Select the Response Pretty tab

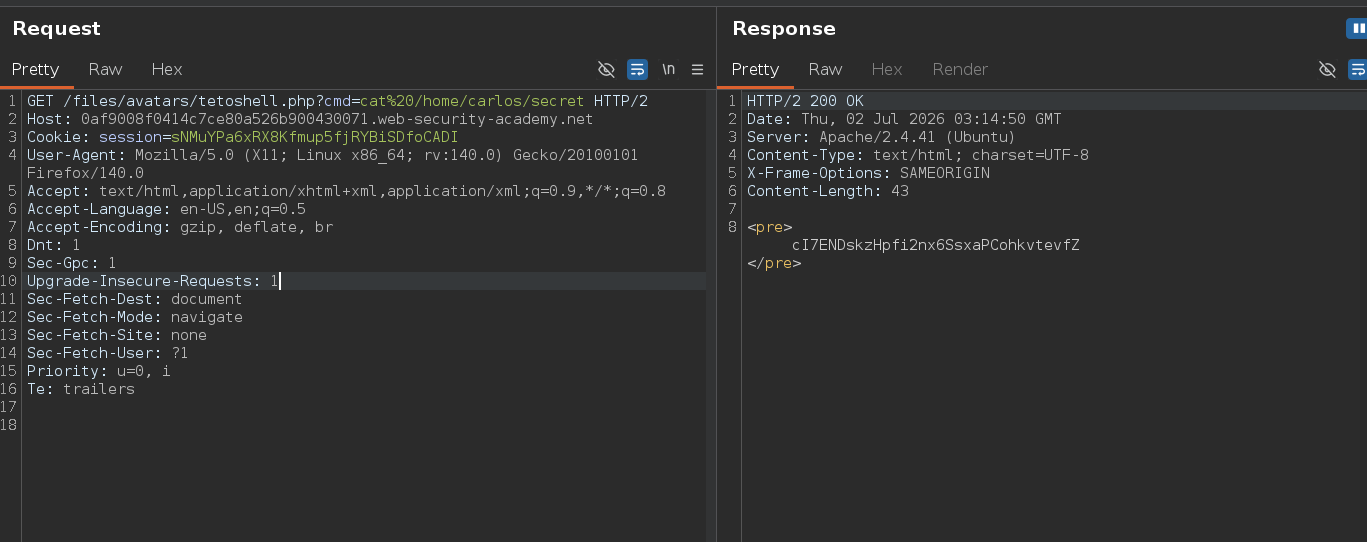[x=755, y=69]
